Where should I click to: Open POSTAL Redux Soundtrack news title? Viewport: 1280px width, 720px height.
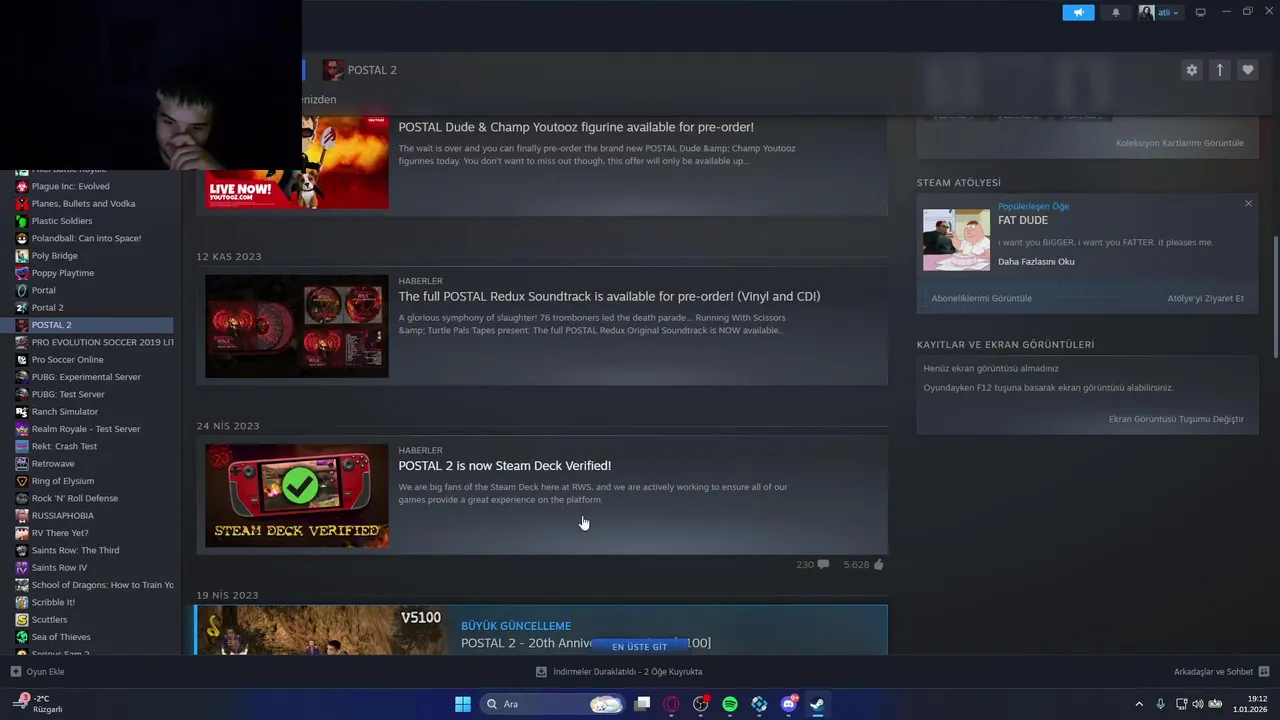click(609, 296)
